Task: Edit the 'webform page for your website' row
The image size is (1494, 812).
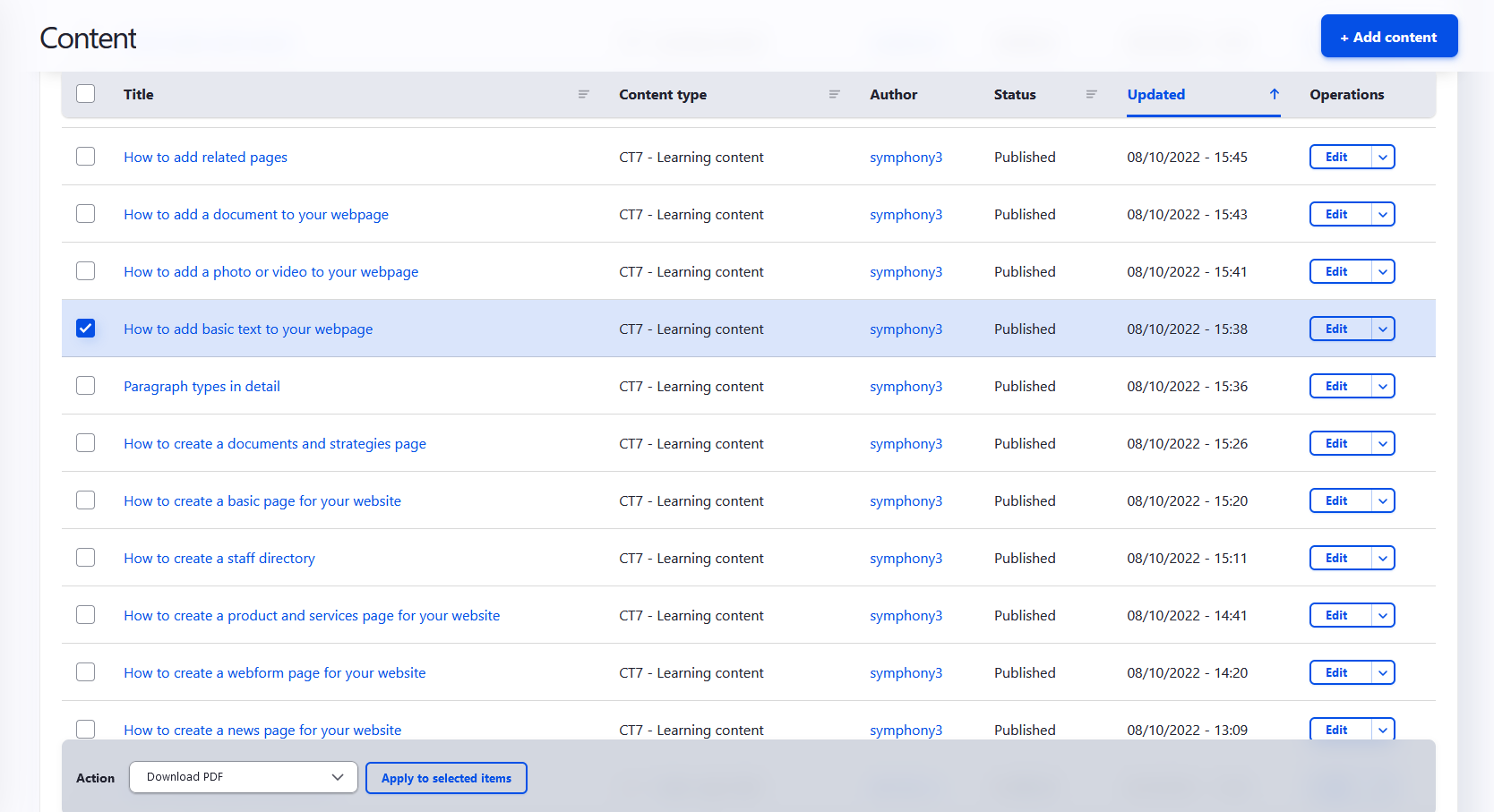Action: pos(1340,672)
